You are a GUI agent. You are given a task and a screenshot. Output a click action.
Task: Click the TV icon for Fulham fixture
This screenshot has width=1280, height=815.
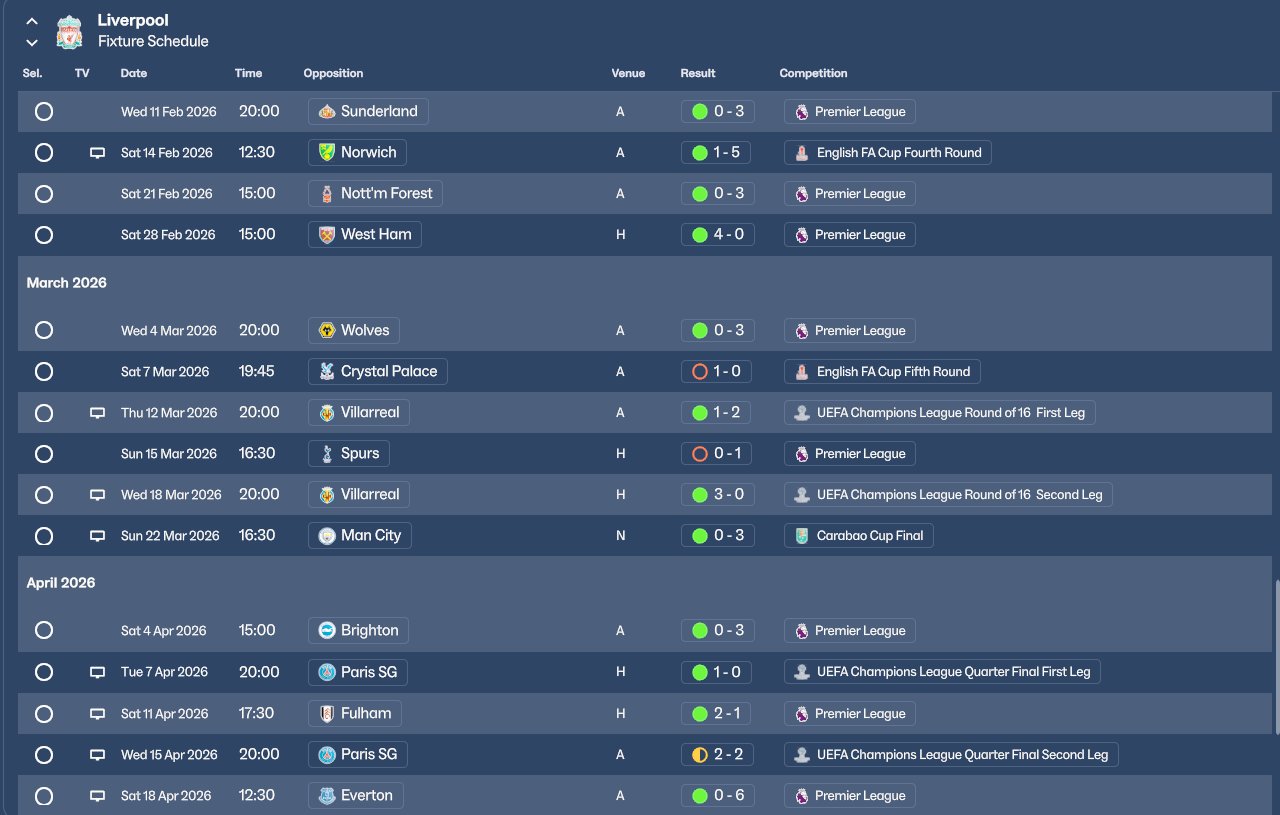coord(97,714)
